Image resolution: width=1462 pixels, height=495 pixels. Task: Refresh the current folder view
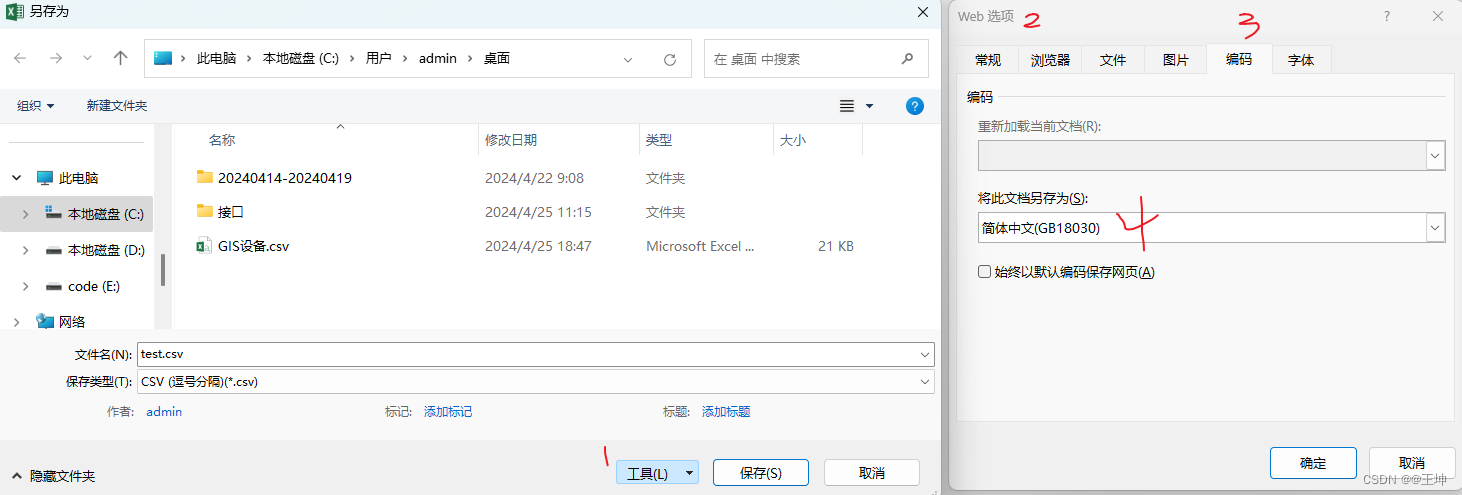point(670,59)
